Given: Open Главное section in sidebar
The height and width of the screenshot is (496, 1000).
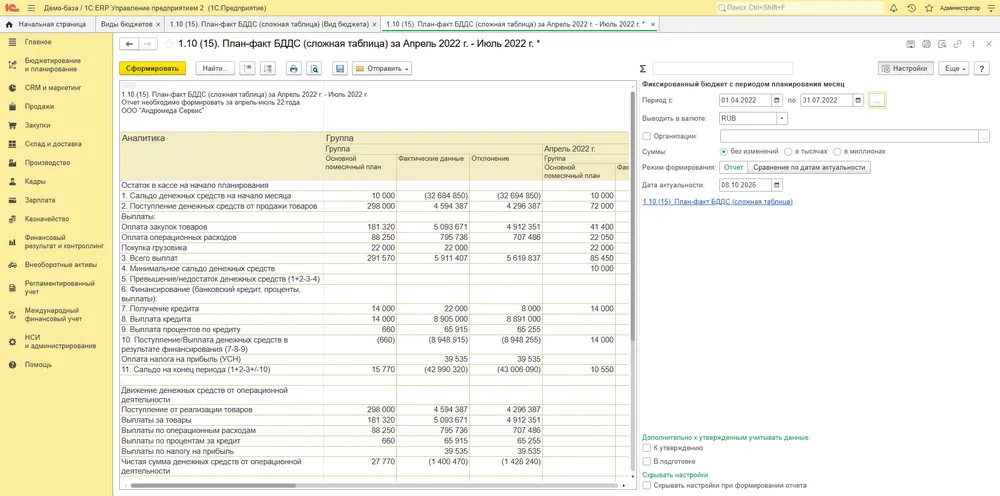Looking at the screenshot, I should tap(38, 42).
